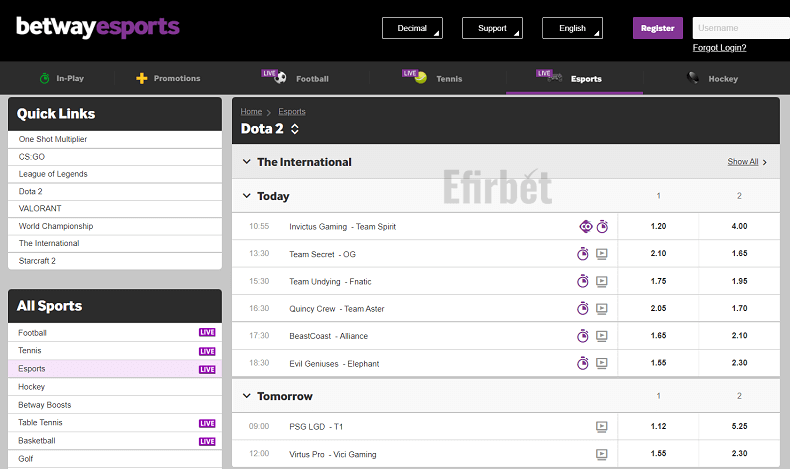
Task: Click stopwatch icon for Evil Geniuses match
Action: point(582,363)
